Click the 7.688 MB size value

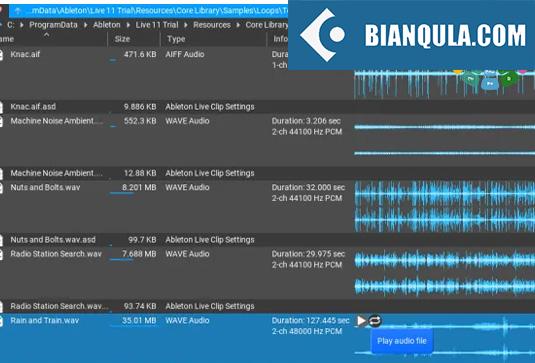(x=139, y=254)
